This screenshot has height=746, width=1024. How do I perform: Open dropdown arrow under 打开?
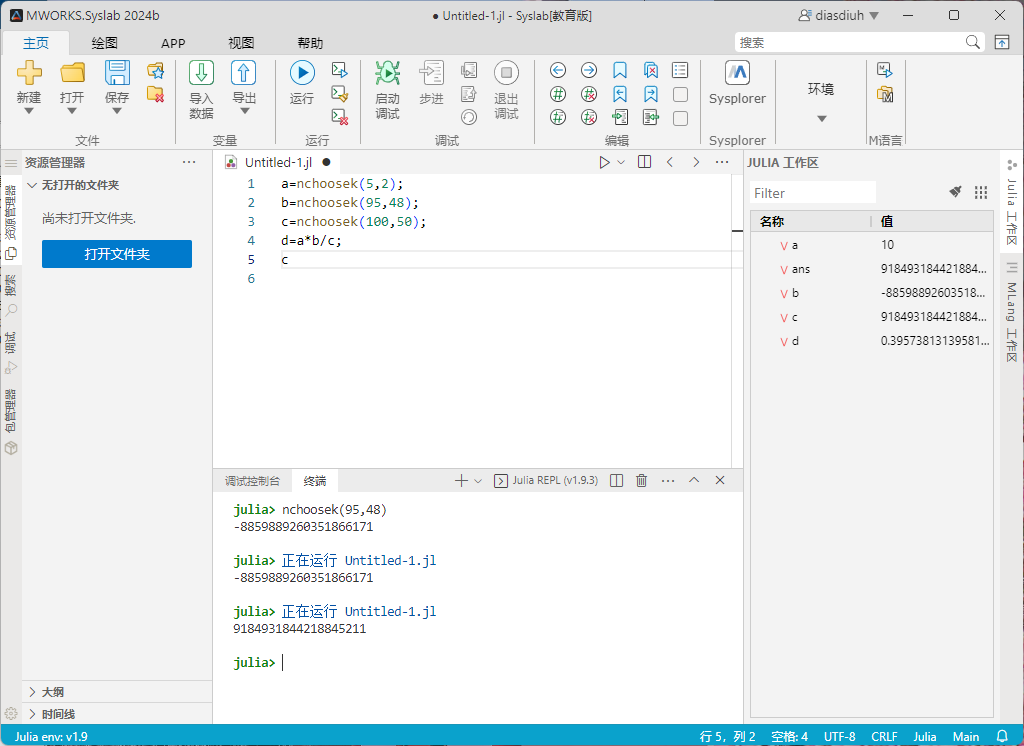point(72,111)
